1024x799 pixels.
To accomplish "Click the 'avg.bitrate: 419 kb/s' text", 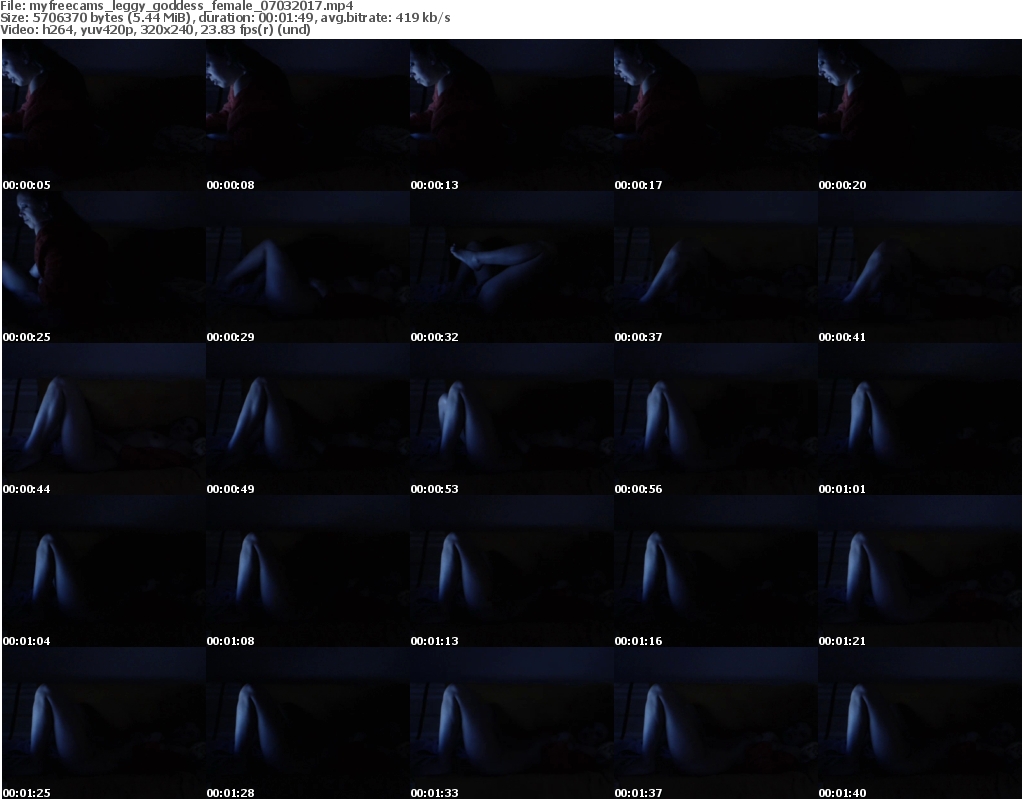I will tap(385, 18).
